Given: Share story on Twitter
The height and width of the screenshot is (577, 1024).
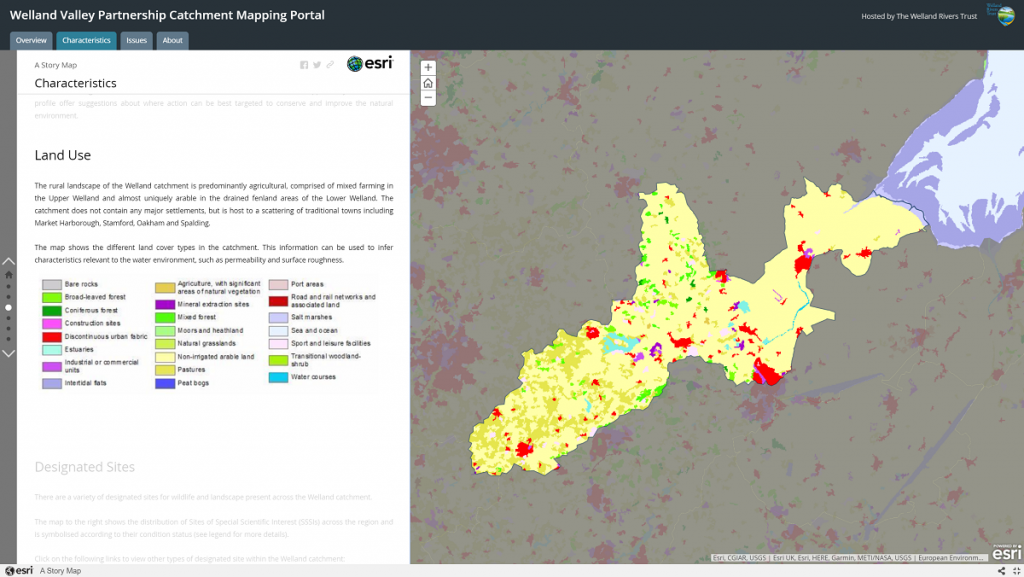Looking at the screenshot, I should click(x=317, y=65).
